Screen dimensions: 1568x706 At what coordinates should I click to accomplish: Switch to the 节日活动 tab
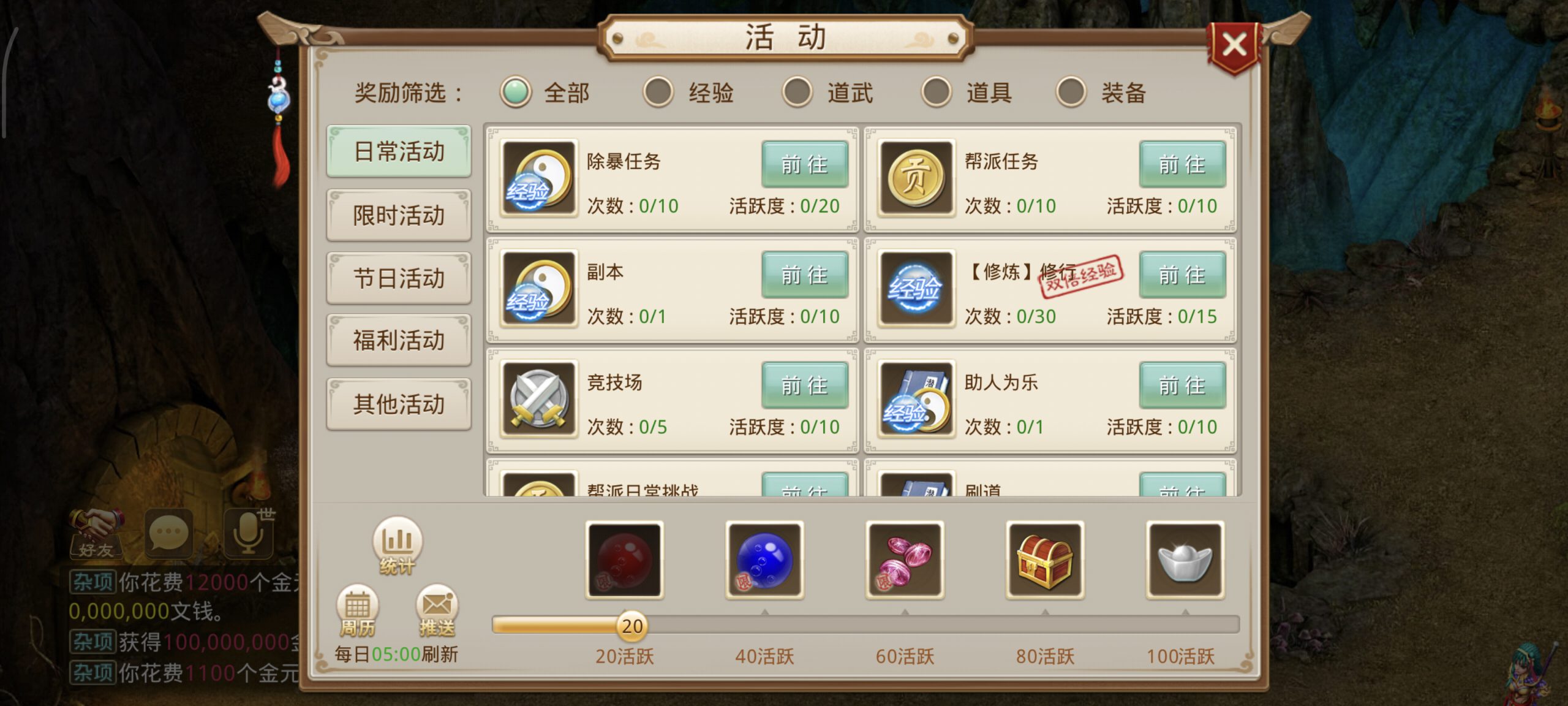[399, 278]
